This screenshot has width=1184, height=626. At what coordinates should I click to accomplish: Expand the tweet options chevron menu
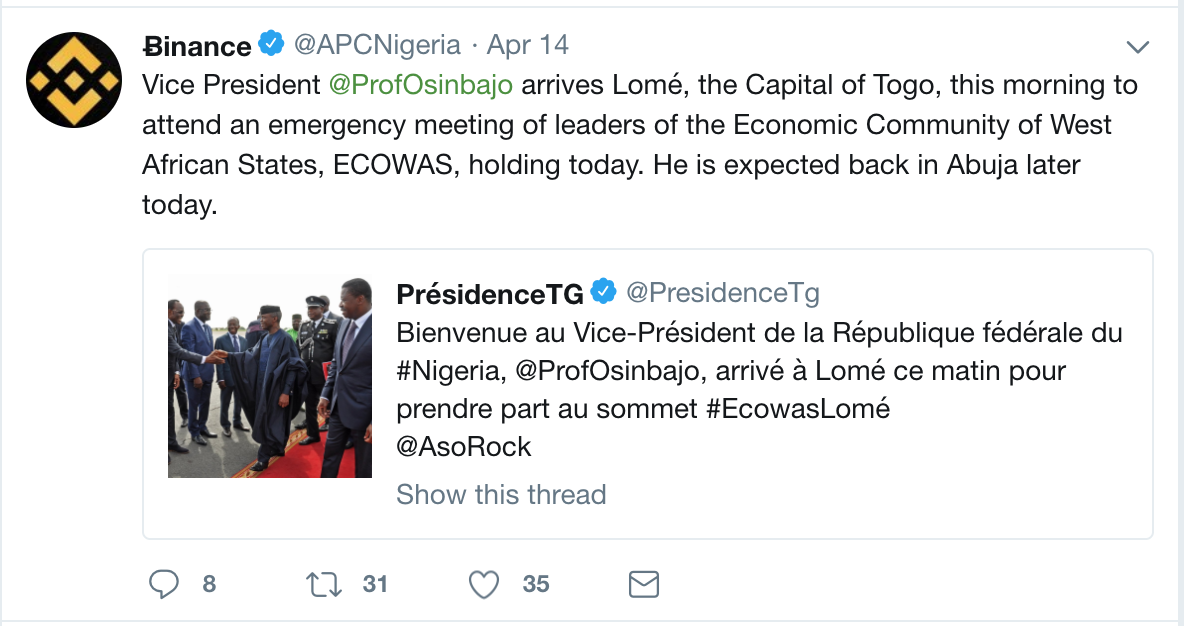point(1138,46)
